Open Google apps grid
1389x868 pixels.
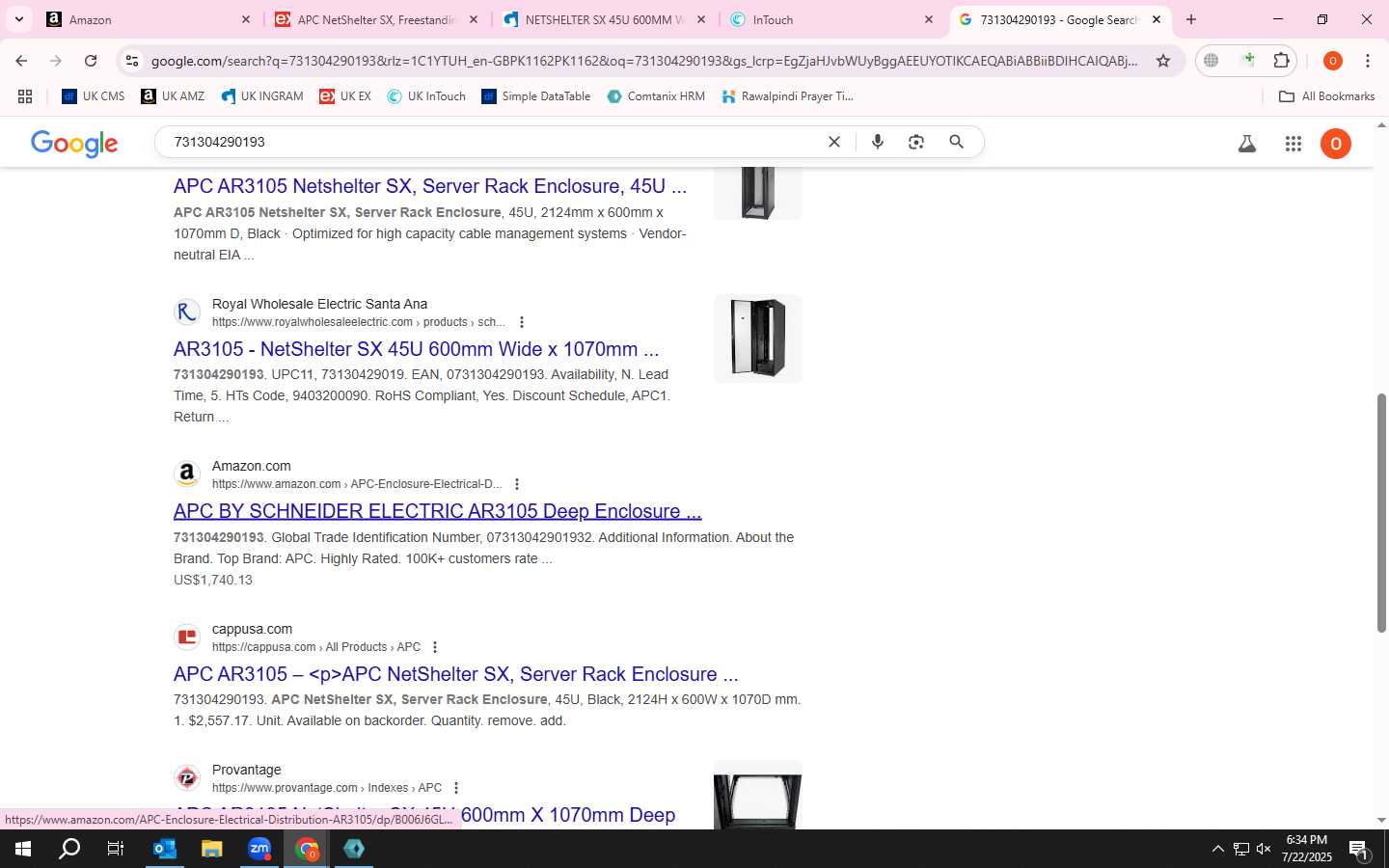click(x=1294, y=144)
